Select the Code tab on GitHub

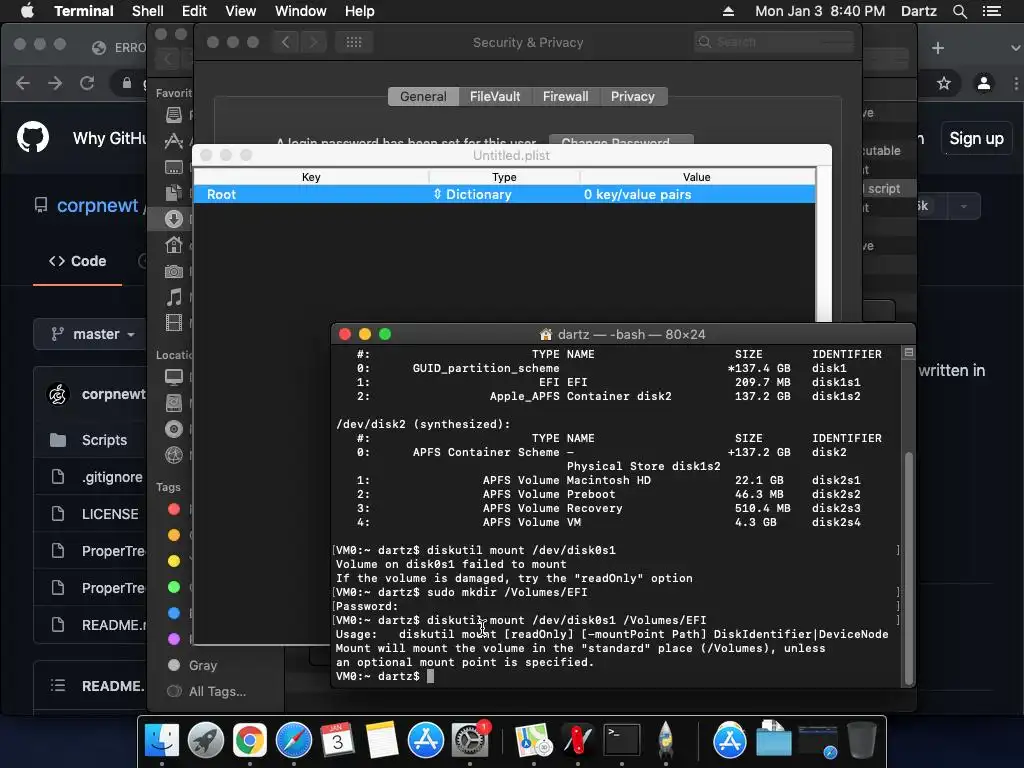78,261
